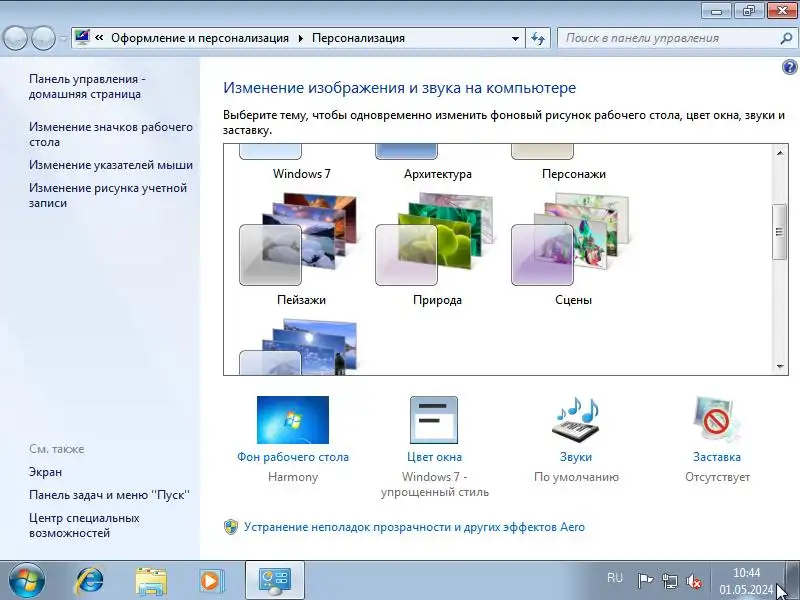800x600 pixels.
Task: Open the address bar history dropdown arrow
Action: [515, 39]
